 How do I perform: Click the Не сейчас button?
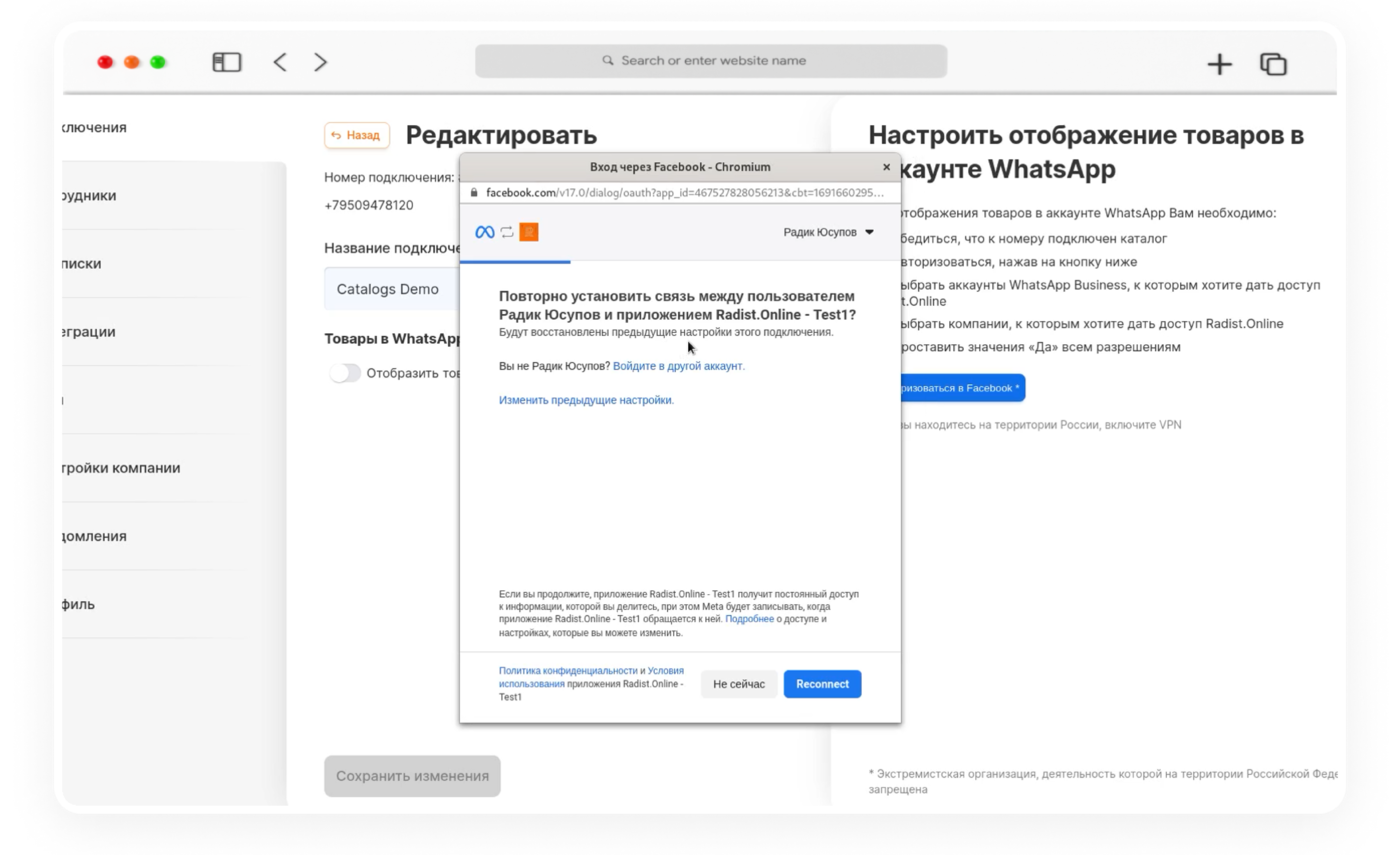coord(739,684)
